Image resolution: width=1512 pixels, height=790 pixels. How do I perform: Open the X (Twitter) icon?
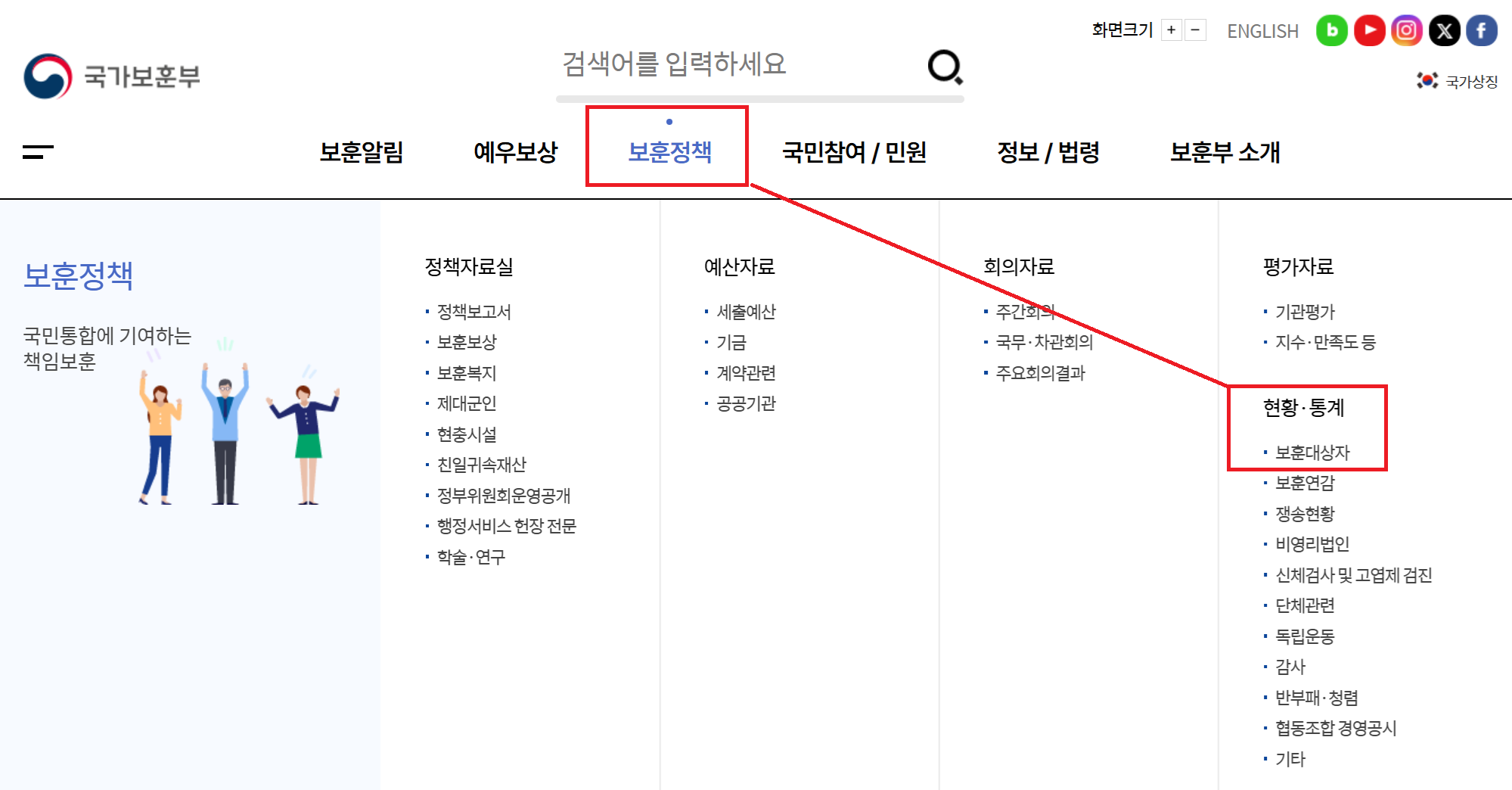[1444, 31]
